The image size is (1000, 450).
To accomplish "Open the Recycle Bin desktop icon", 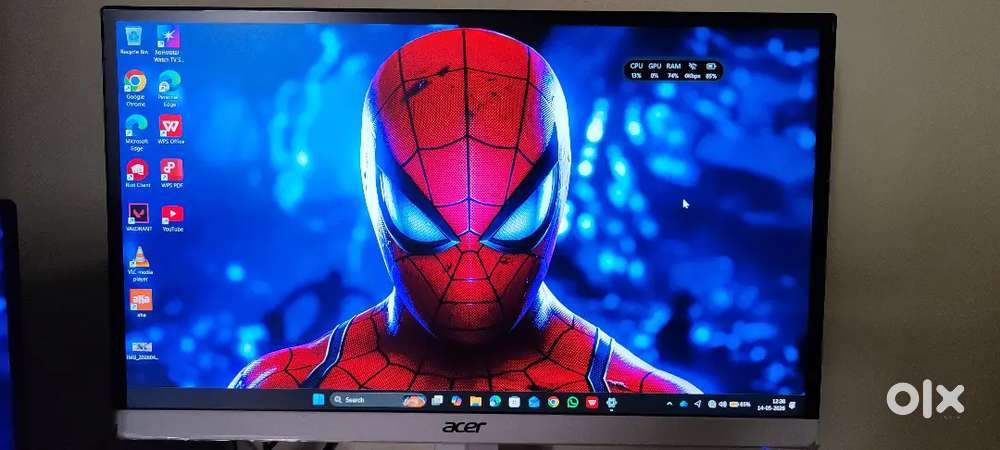I will pyautogui.click(x=133, y=40).
